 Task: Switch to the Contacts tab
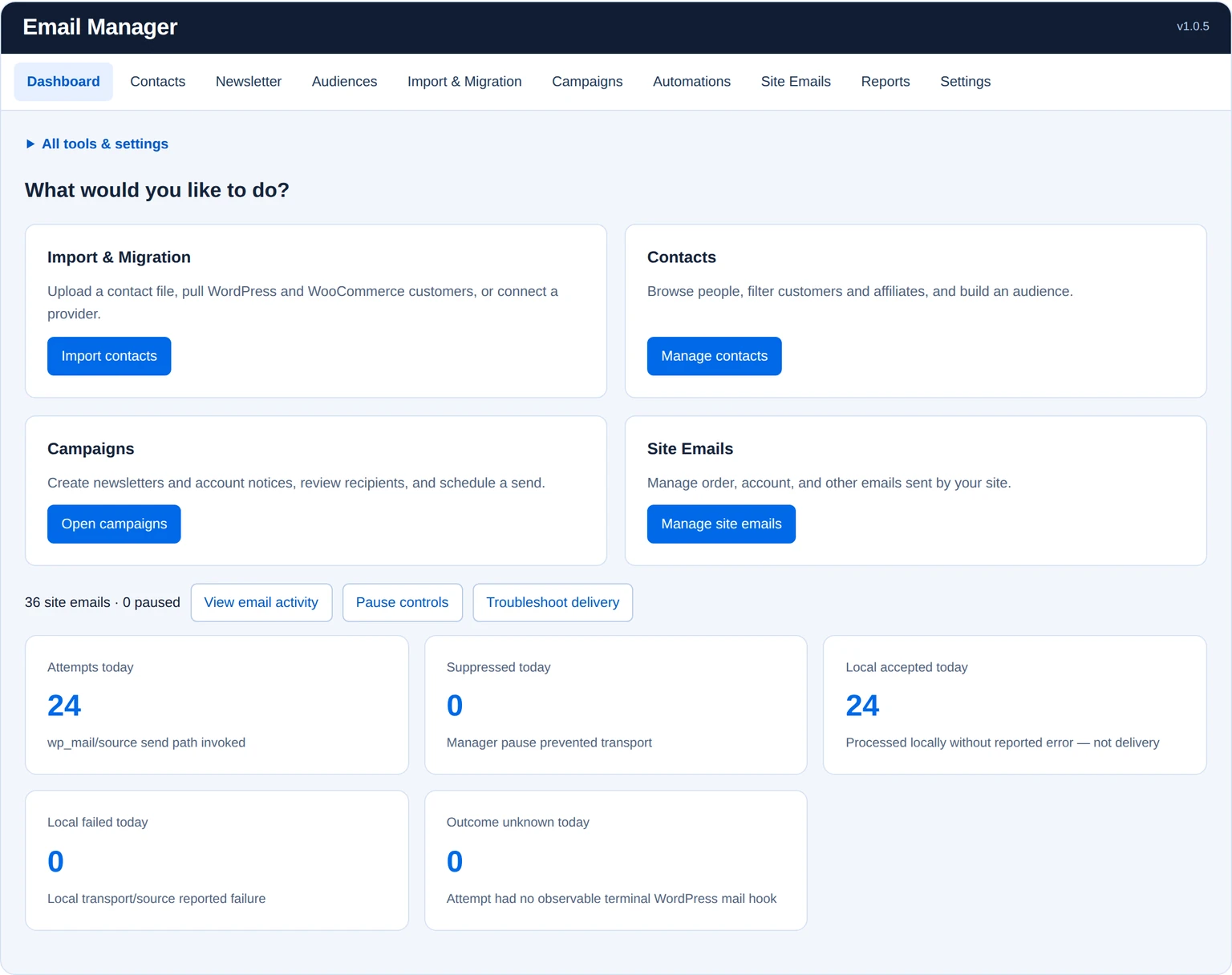tap(158, 82)
